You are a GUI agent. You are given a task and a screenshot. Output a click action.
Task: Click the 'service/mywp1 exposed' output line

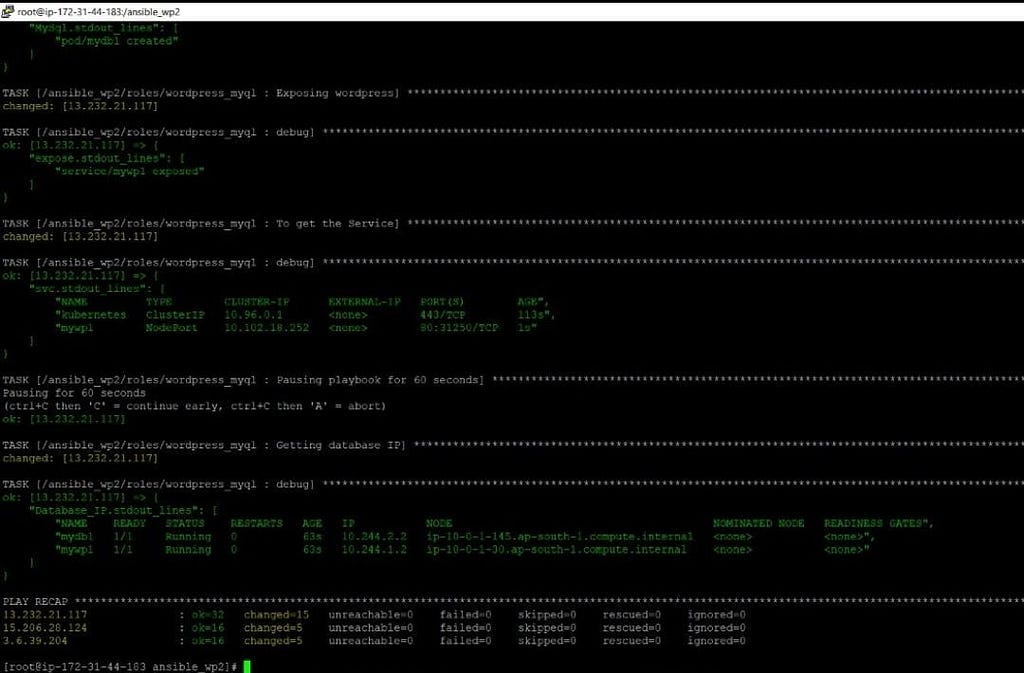(130, 171)
